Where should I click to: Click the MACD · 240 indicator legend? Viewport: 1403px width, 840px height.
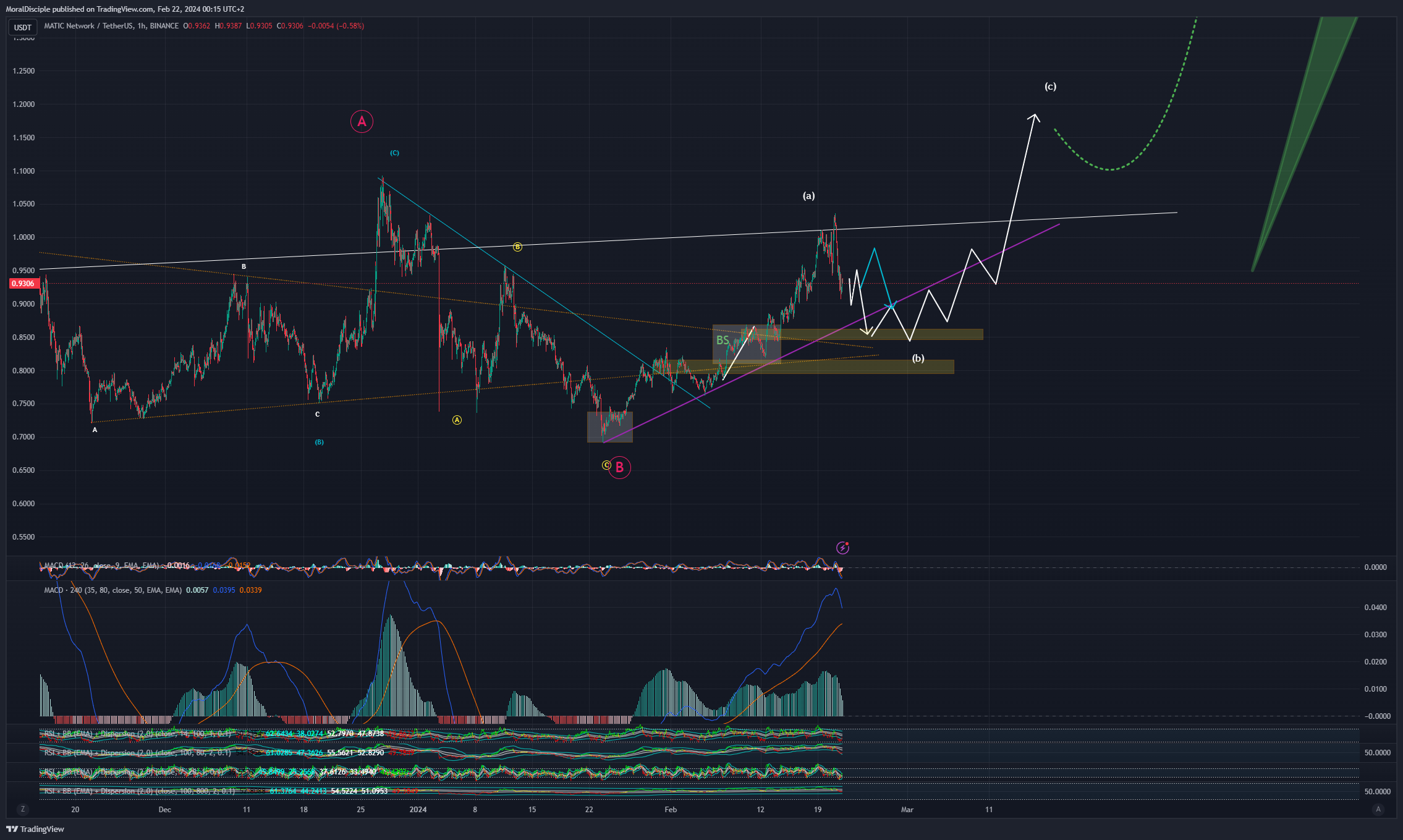(113, 590)
